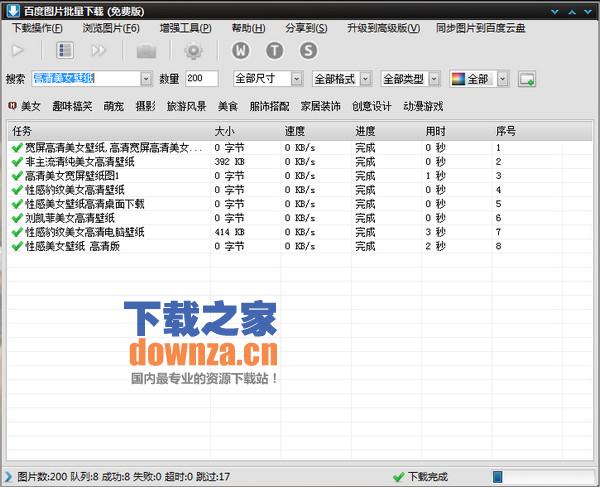Screen dimensions: 600x487
Task: Sort by the 大小 column header
Action: coord(245,131)
